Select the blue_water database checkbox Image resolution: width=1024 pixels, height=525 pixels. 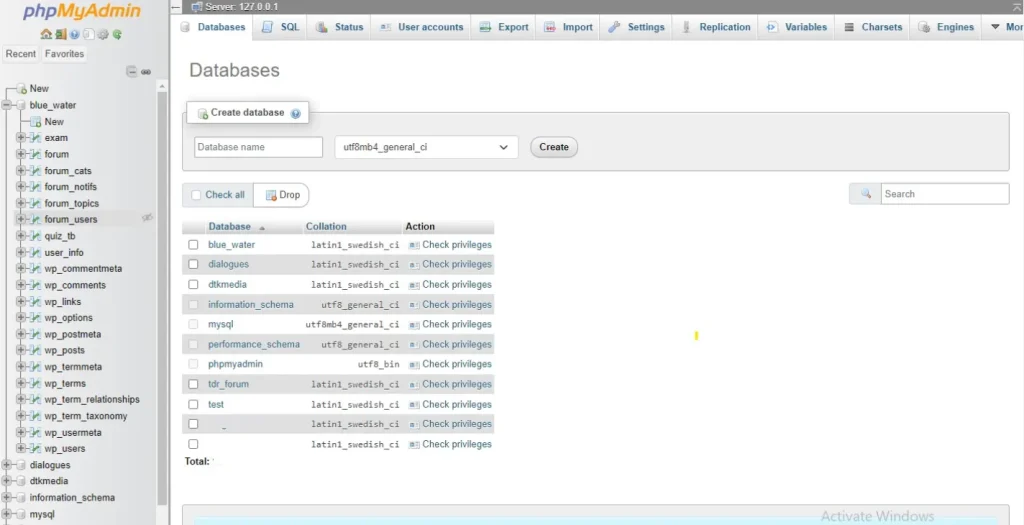coord(193,244)
